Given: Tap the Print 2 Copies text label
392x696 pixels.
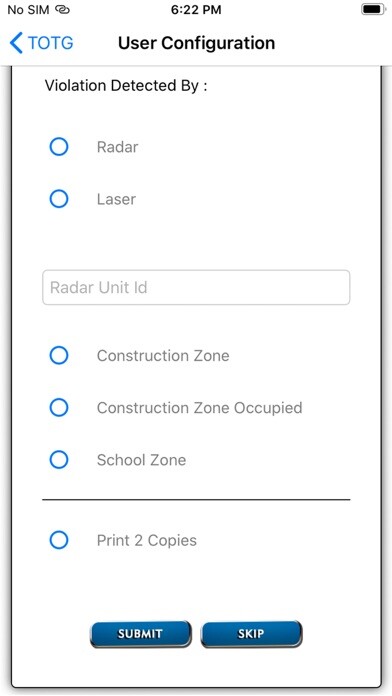Looking at the screenshot, I should tap(147, 541).
